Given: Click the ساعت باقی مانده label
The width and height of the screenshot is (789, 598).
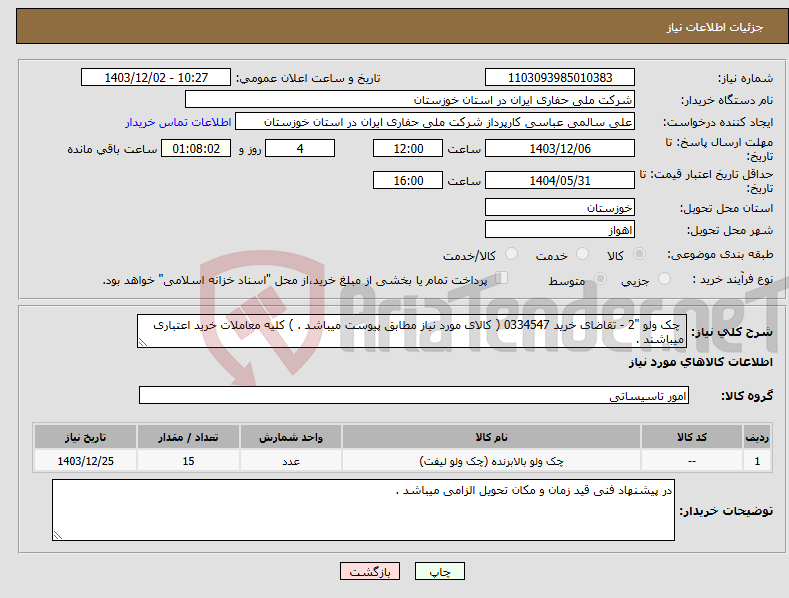Looking at the screenshot, I should pyautogui.click(x=112, y=150).
